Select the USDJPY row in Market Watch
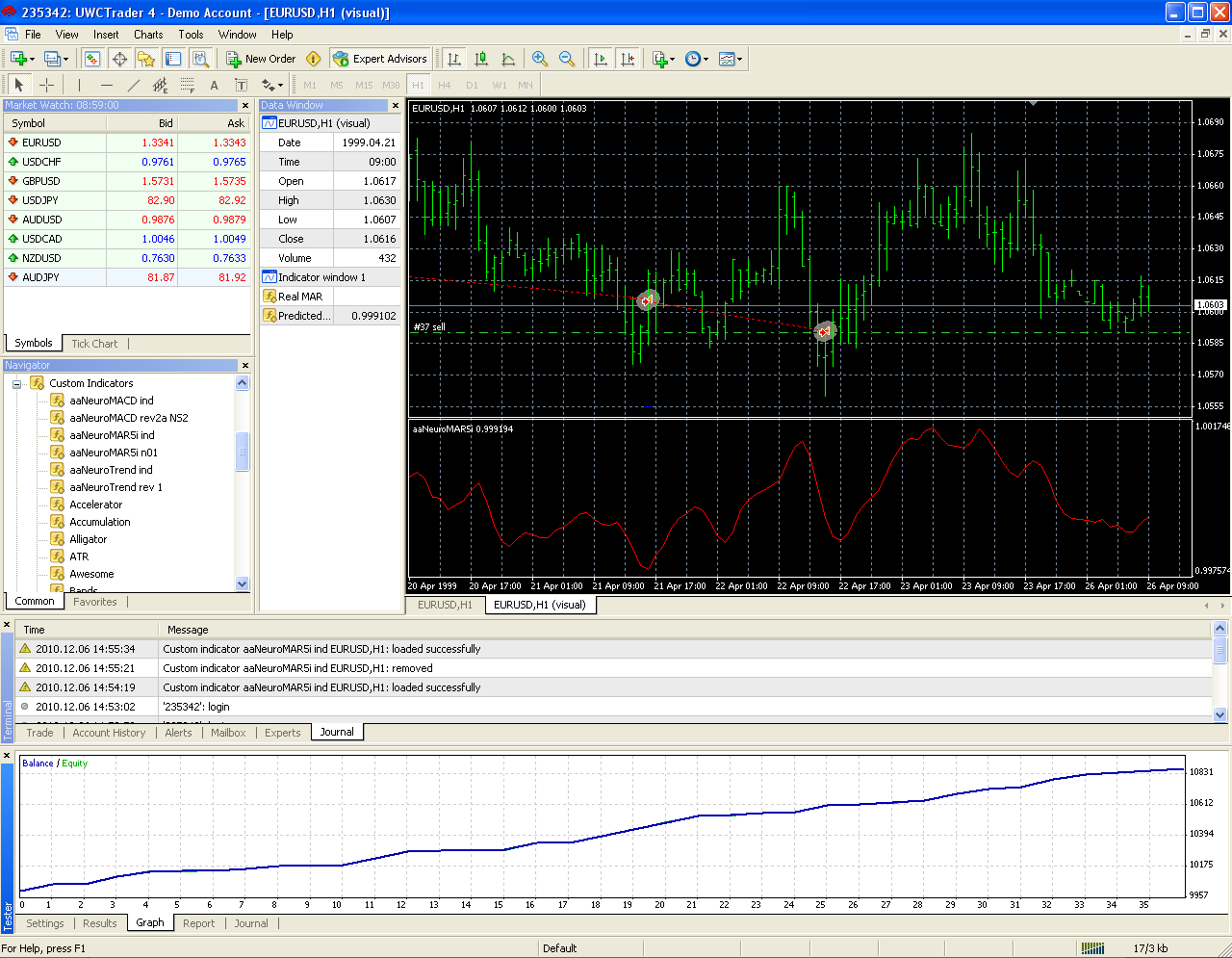The image size is (1232, 958). (x=127, y=200)
